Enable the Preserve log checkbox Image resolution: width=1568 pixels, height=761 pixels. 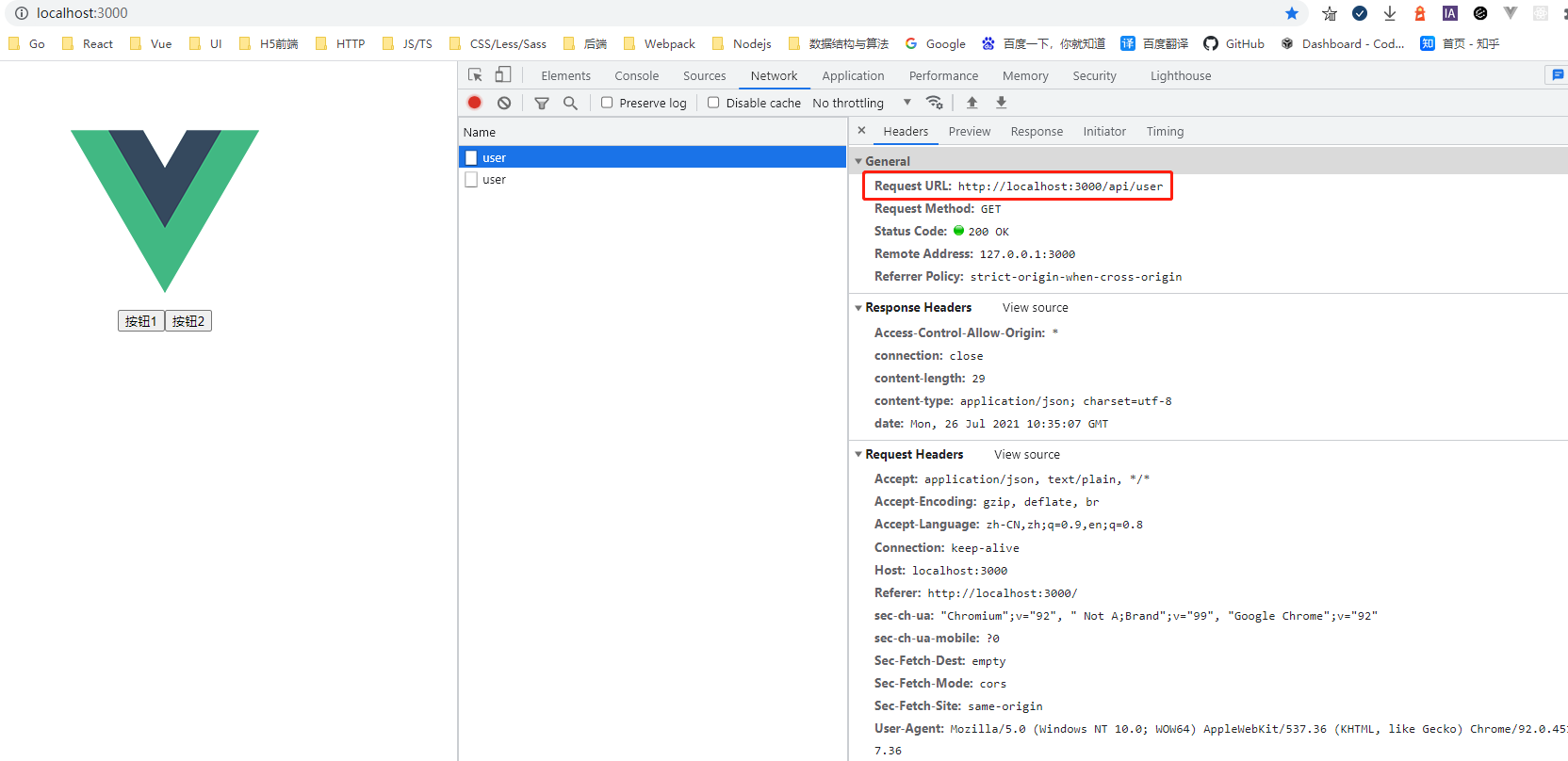pyautogui.click(x=607, y=103)
